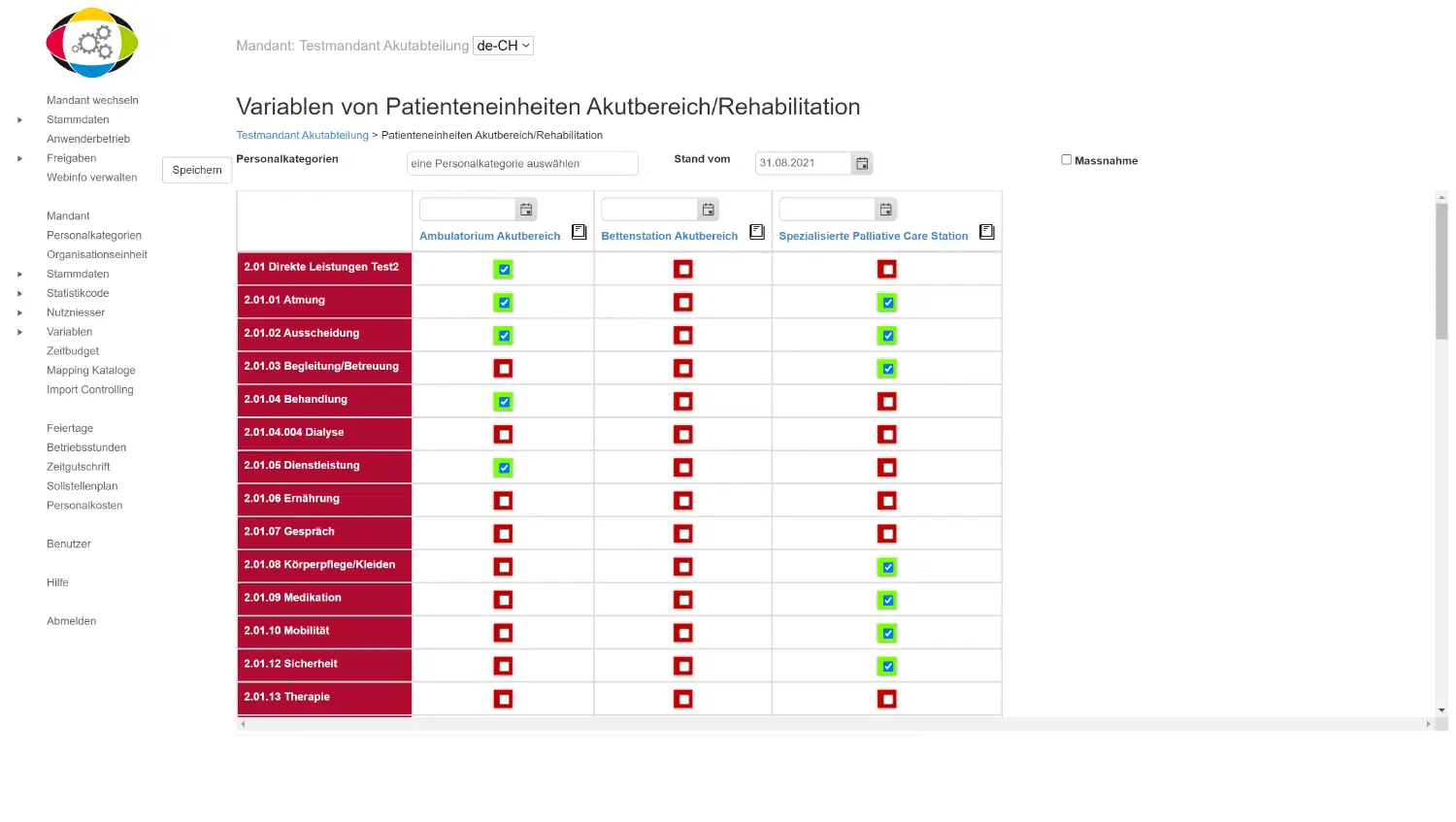Open the date picker for Bettenstation Akutbereich column
Image resolution: width=1456 pixels, height=822 pixels.
click(x=708, y=209)
